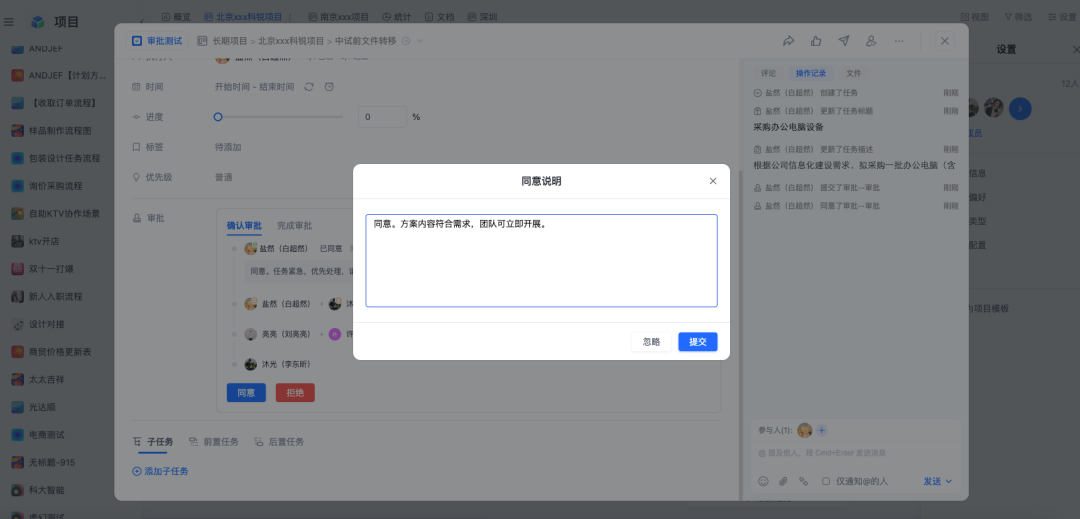The image size is (1080, 519).
Task: Expand the breadcrumb dropdown chevron after 中试前文件转移
Action: tap(419, 41)
